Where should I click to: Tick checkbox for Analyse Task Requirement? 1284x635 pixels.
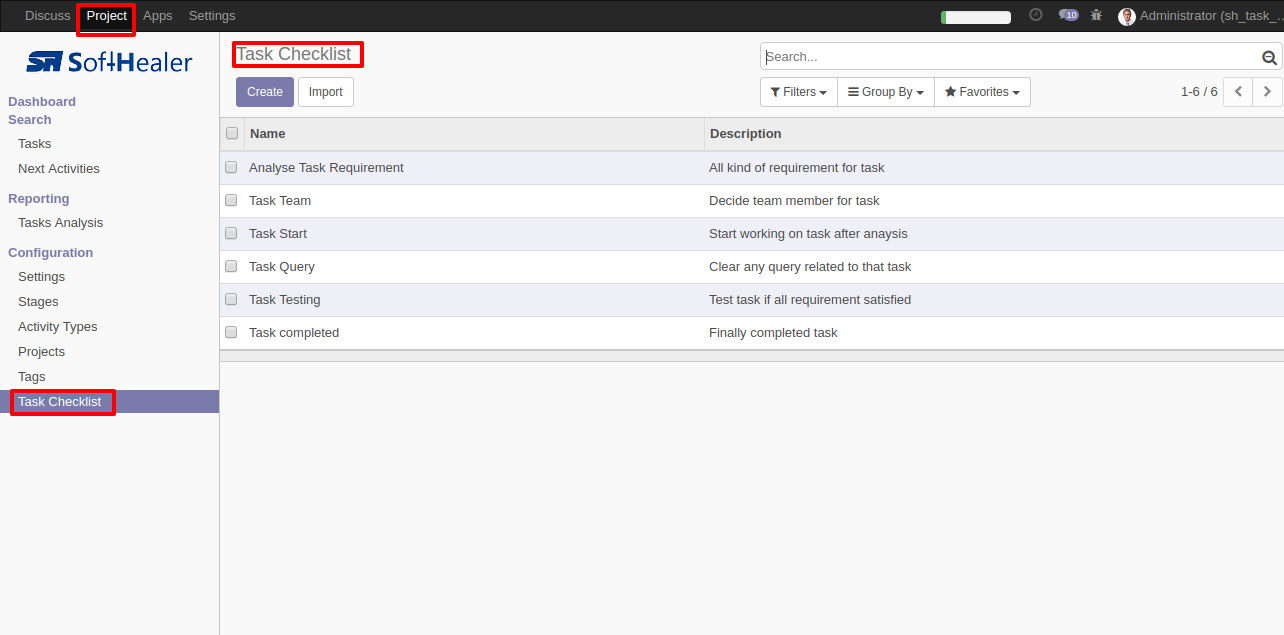231,167
